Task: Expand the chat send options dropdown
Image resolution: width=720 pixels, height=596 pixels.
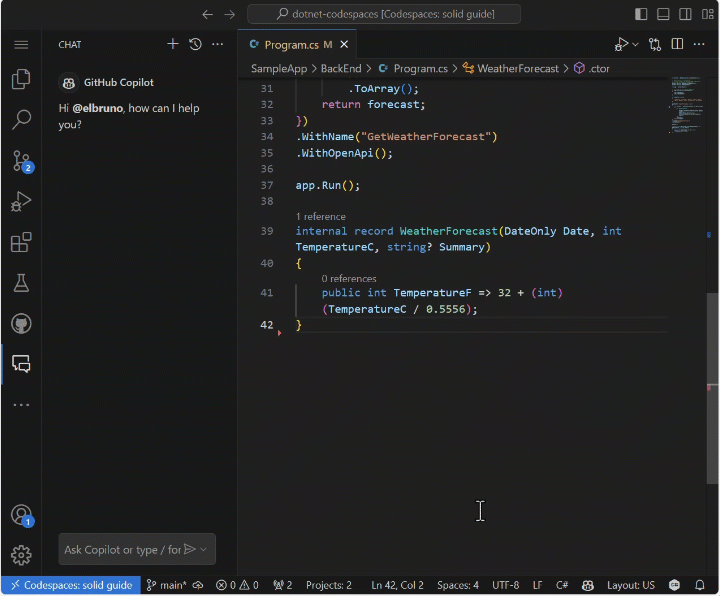Action: (203, 550)
